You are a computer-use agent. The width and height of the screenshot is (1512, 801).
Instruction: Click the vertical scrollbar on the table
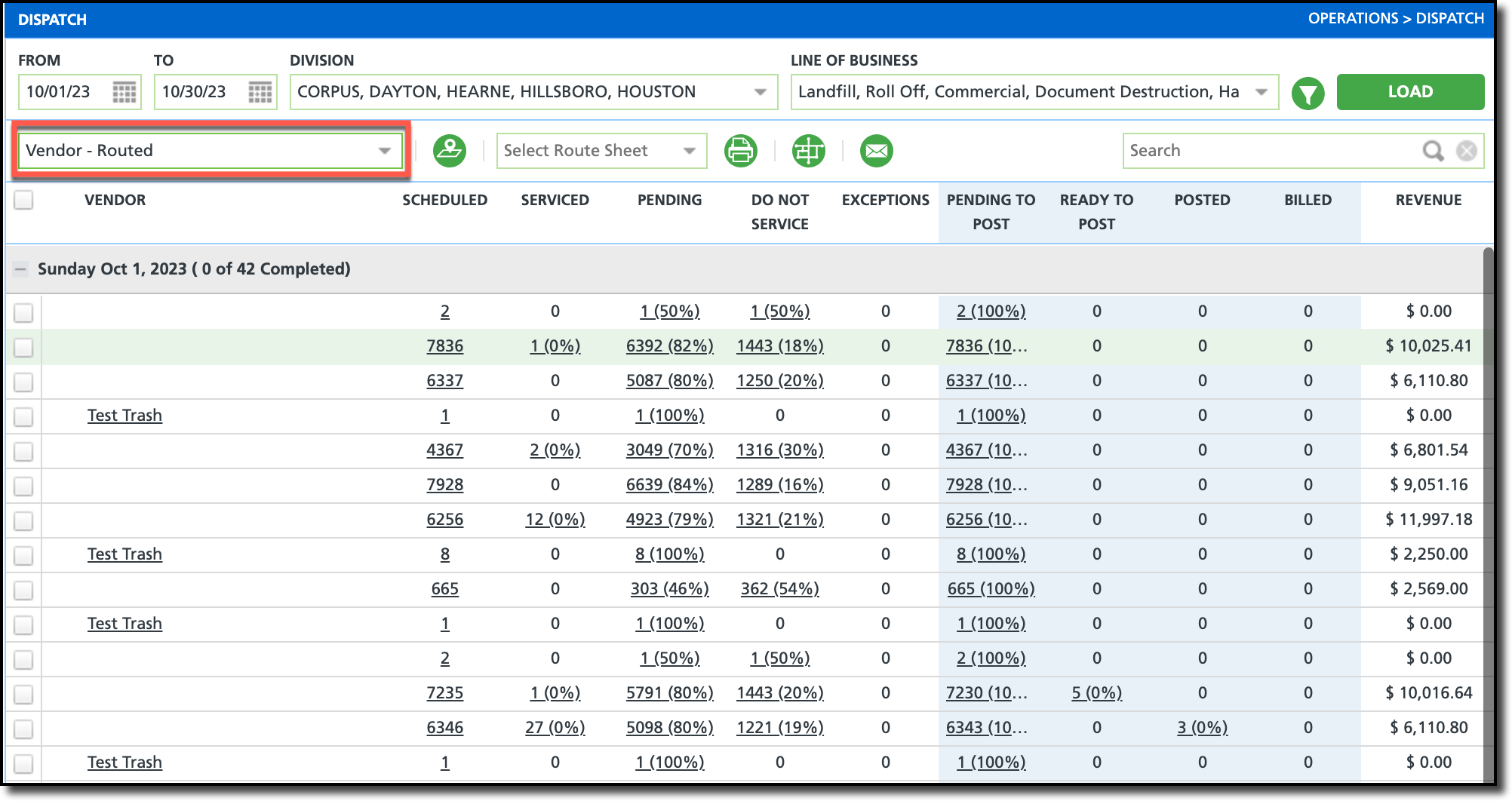coord(1488,513)
